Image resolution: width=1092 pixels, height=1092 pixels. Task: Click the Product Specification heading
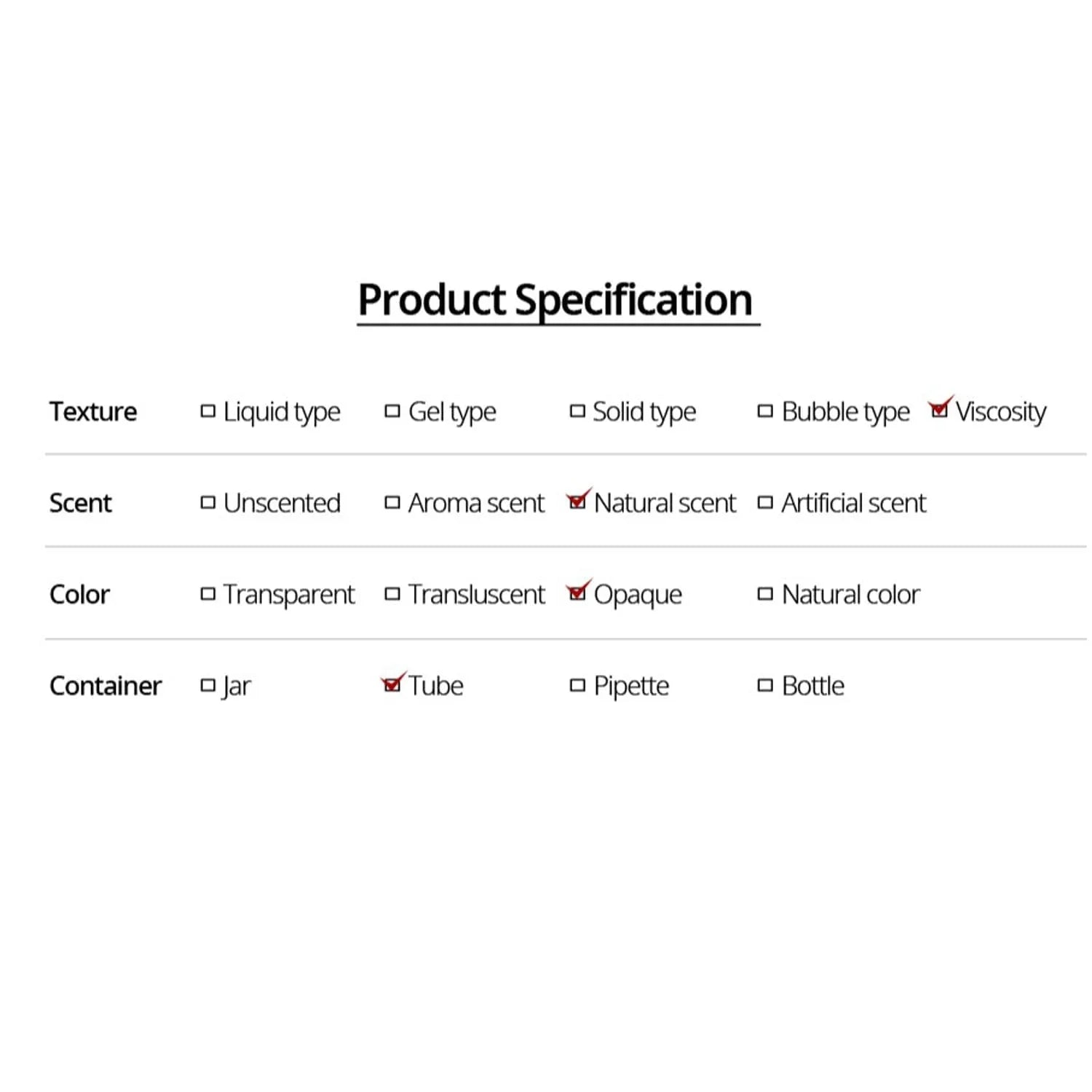tap(555, 299)
